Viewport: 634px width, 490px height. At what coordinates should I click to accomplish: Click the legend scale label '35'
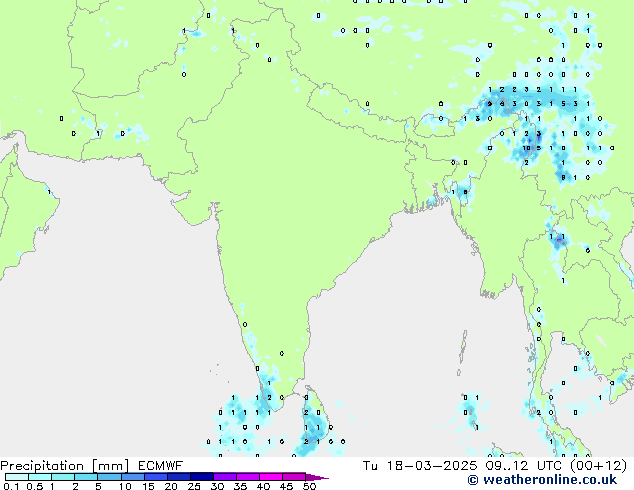coord(240,486)
